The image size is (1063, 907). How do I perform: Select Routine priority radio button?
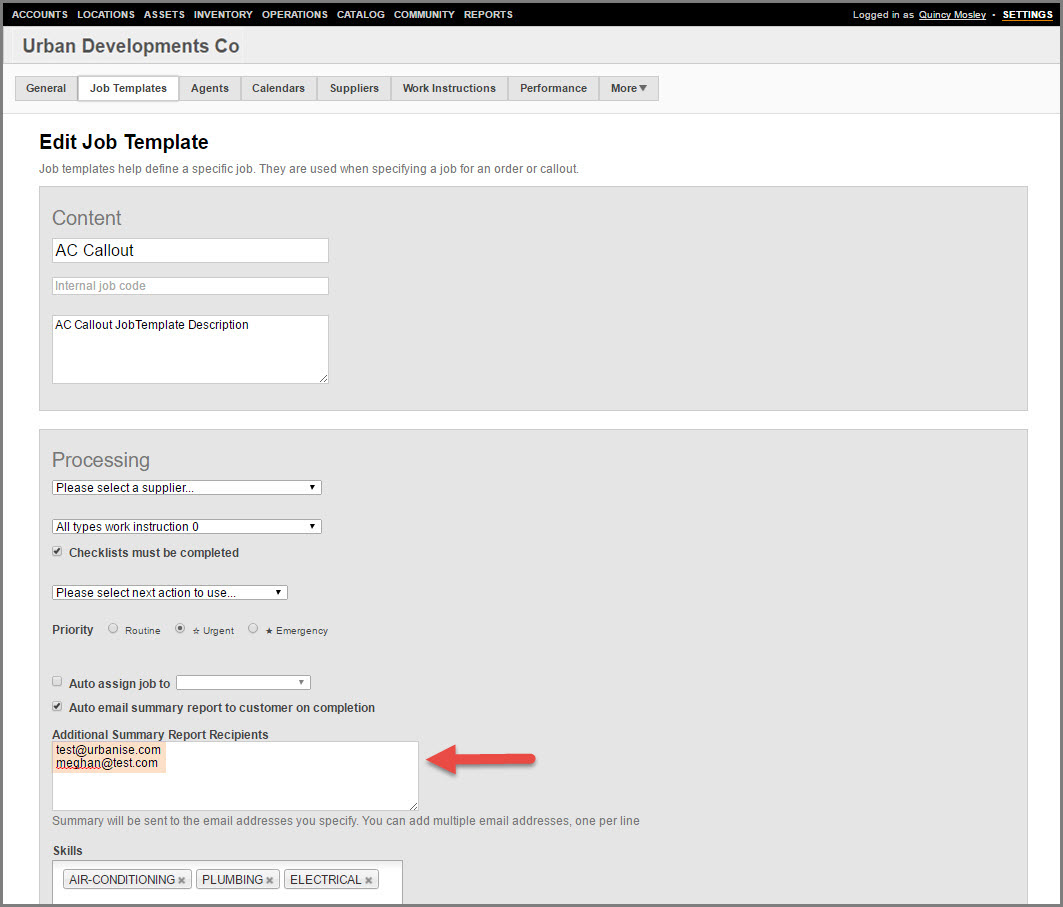113,629
